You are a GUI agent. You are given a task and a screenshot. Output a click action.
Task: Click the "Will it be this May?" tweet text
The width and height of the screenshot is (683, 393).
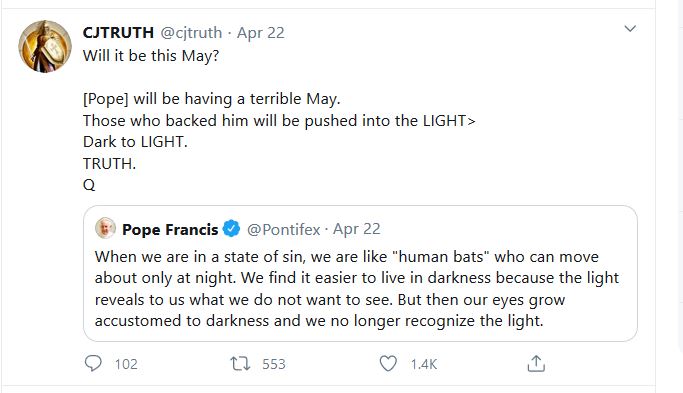(x=151, y=56)
